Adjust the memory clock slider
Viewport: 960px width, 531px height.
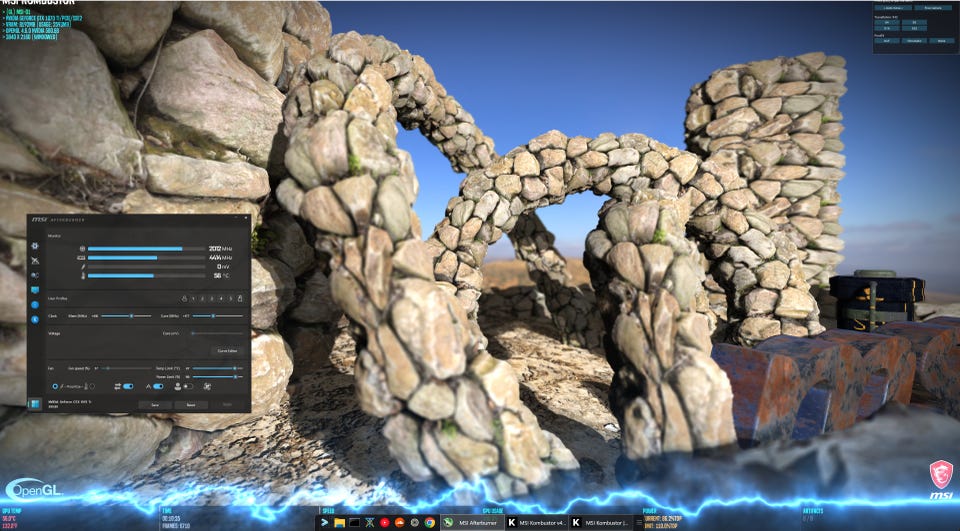pyautogui.click(x=126, y=316)
